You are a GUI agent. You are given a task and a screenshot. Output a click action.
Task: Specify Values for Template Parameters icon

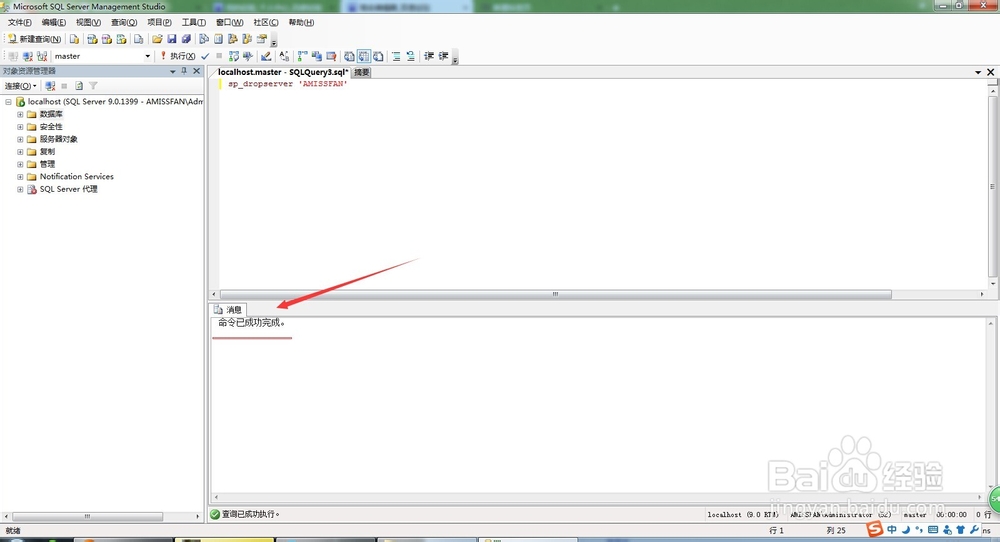(283, 56)
